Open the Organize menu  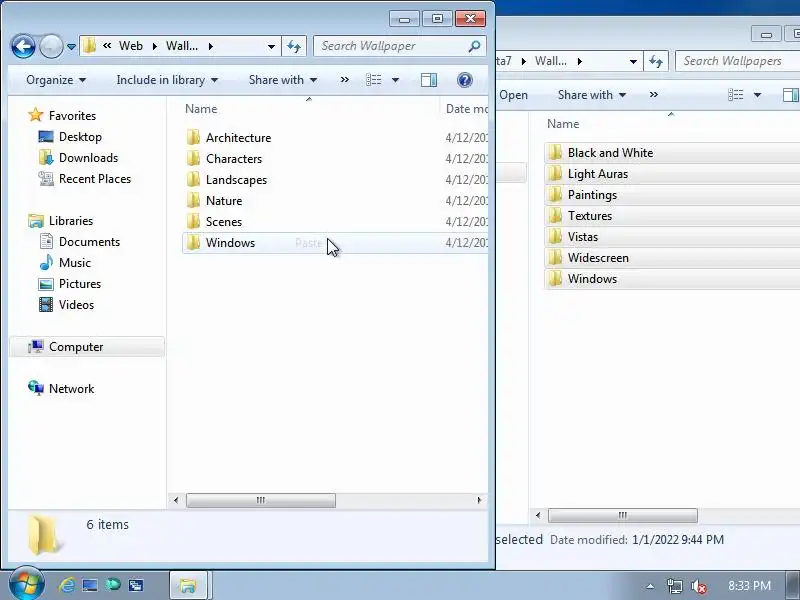tap(56, 80)
